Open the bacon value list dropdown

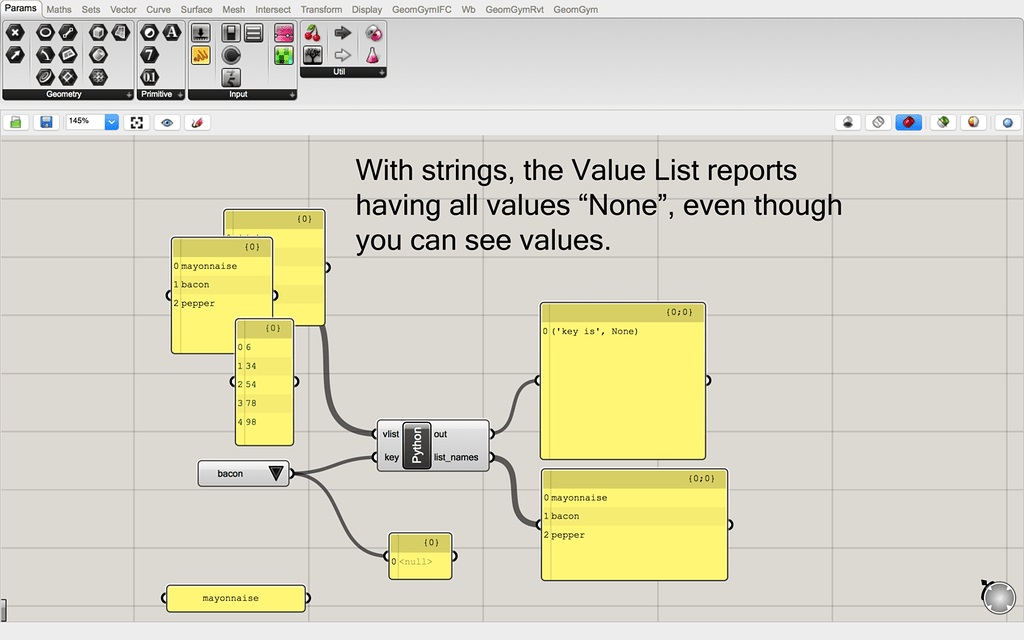coord(277,473)
